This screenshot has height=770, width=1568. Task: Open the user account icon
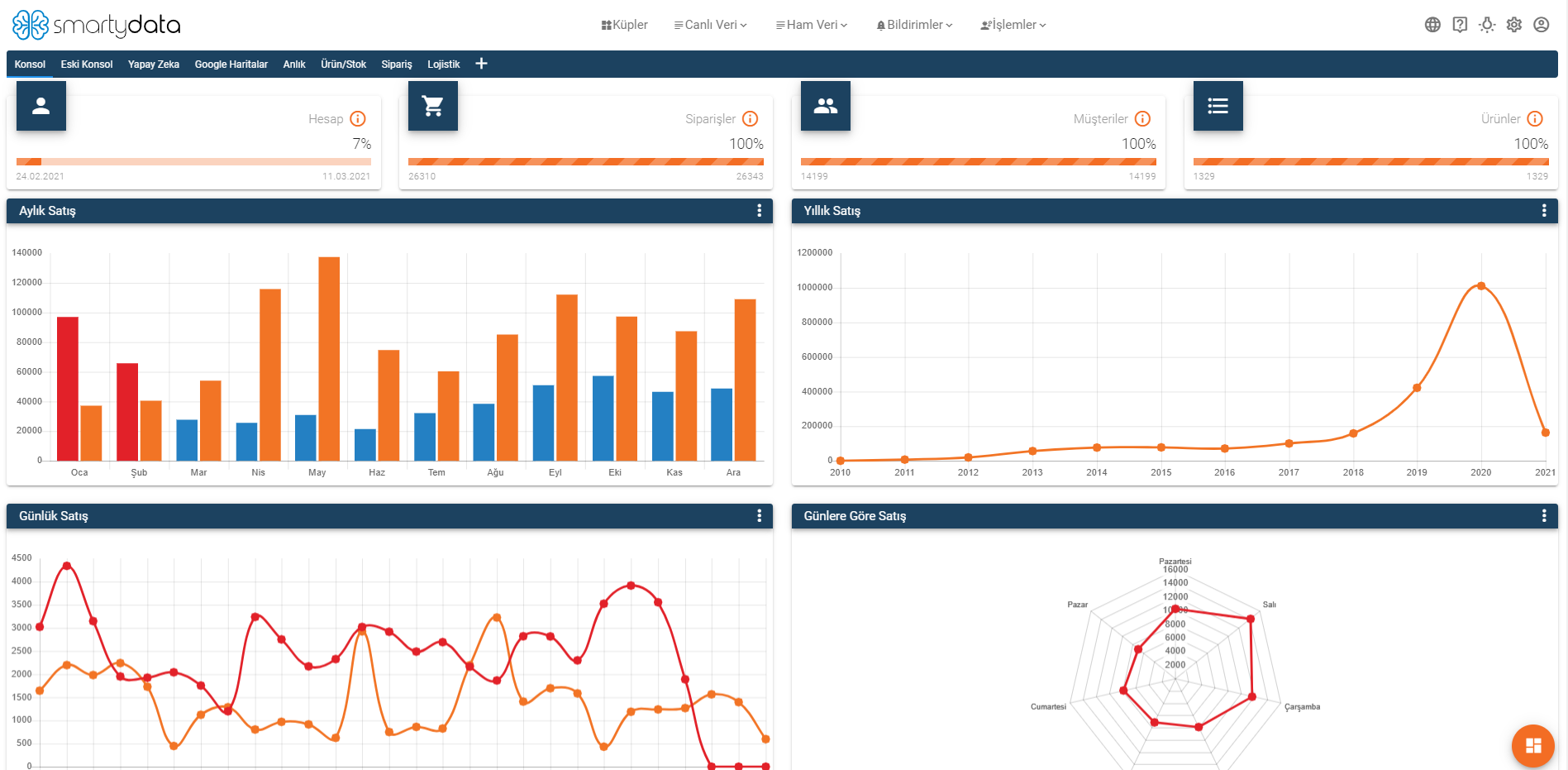pyautogui.click(x=1542, y=25)
